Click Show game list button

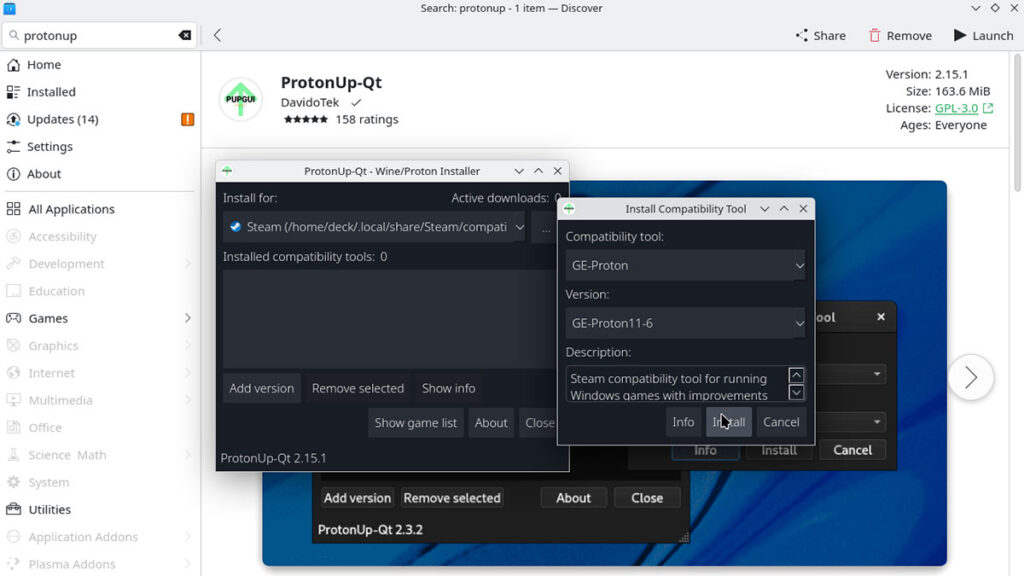point(415,423)
